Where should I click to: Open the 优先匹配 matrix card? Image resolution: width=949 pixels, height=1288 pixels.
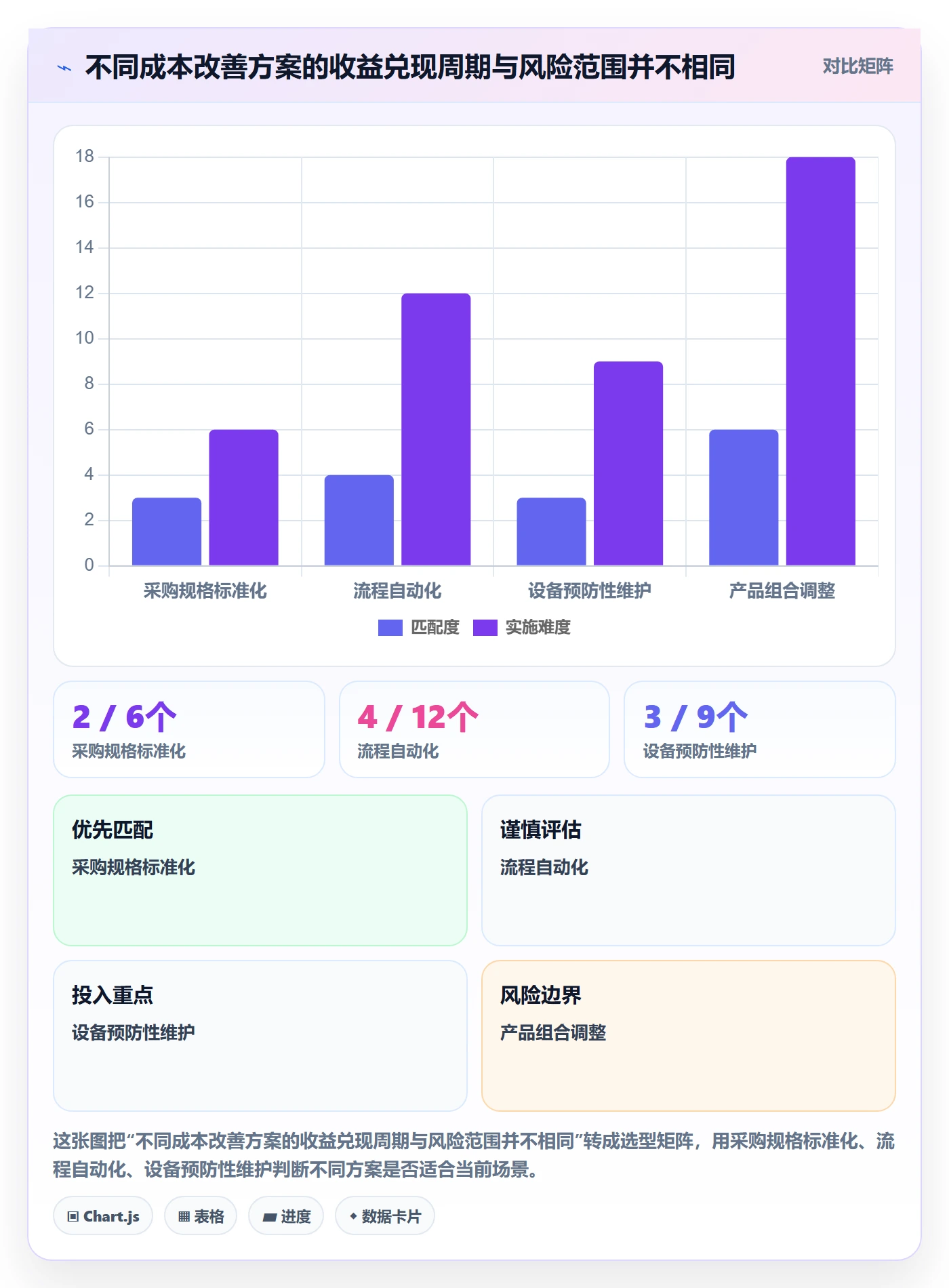[260, 870]
